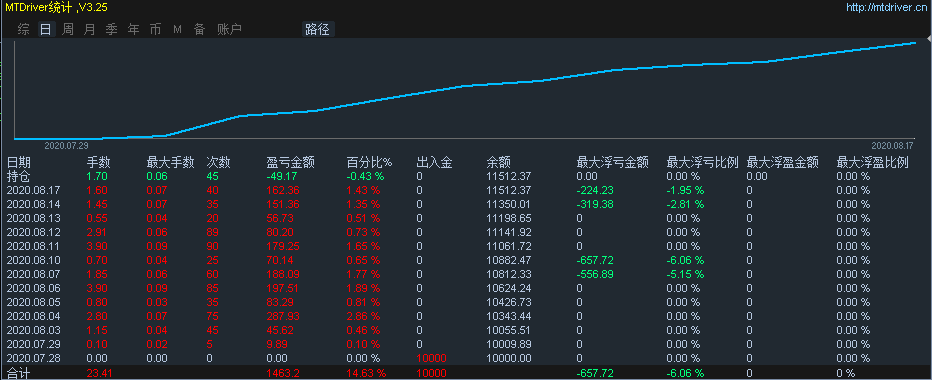Click the 2020.07.29 chart axis label
932x380 pixels.
67,145
